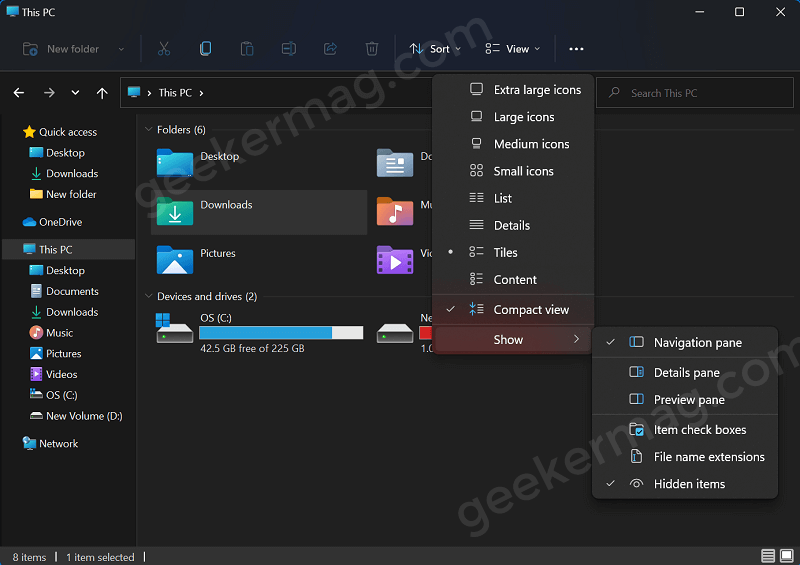This screenshot has height=565, width=800.
Task: Choose Details view
Action: [x=513, y=226]
